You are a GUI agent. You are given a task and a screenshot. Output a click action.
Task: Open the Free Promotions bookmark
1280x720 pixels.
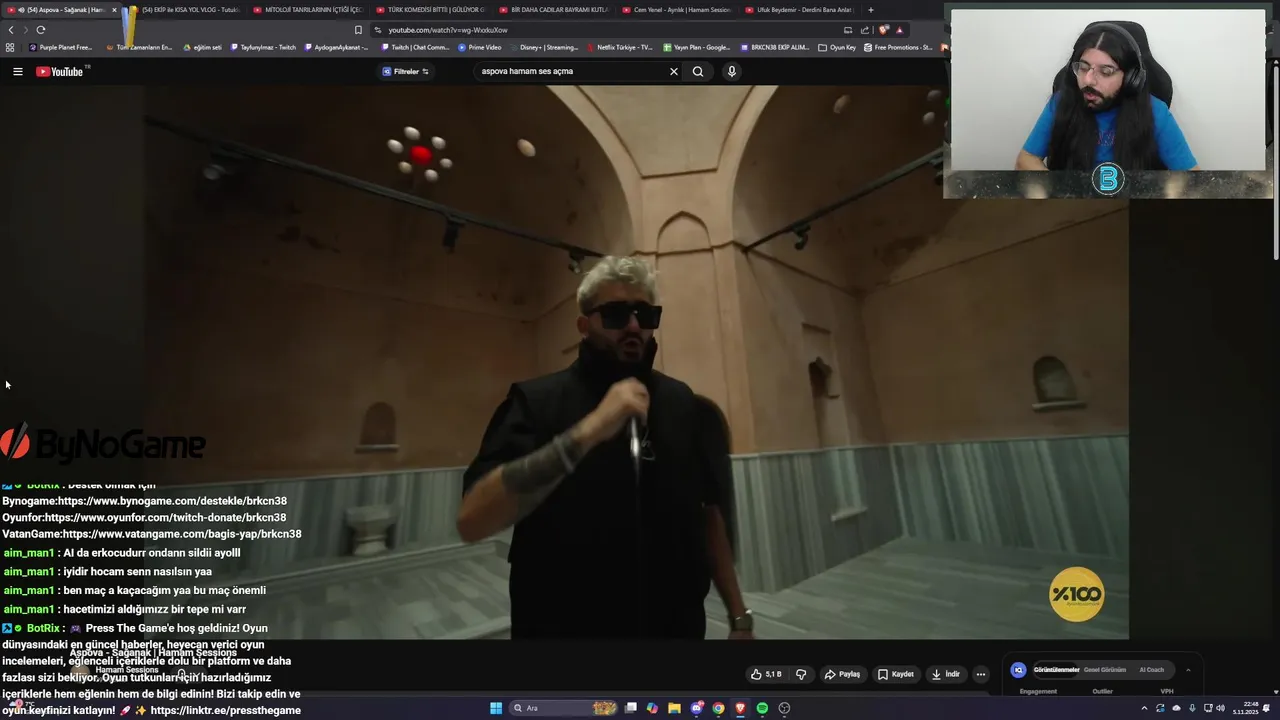point(898,47)
